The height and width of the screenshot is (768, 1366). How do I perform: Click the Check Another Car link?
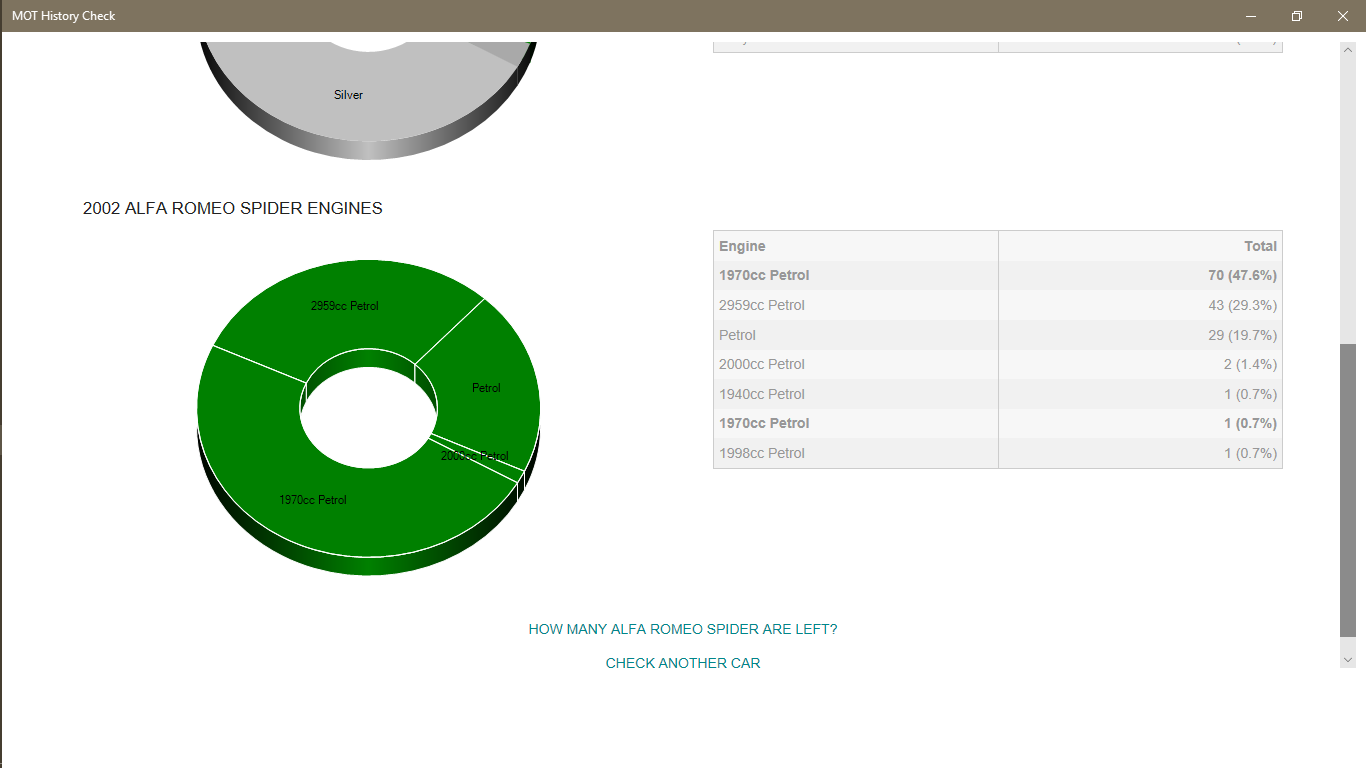coord(683,663)
